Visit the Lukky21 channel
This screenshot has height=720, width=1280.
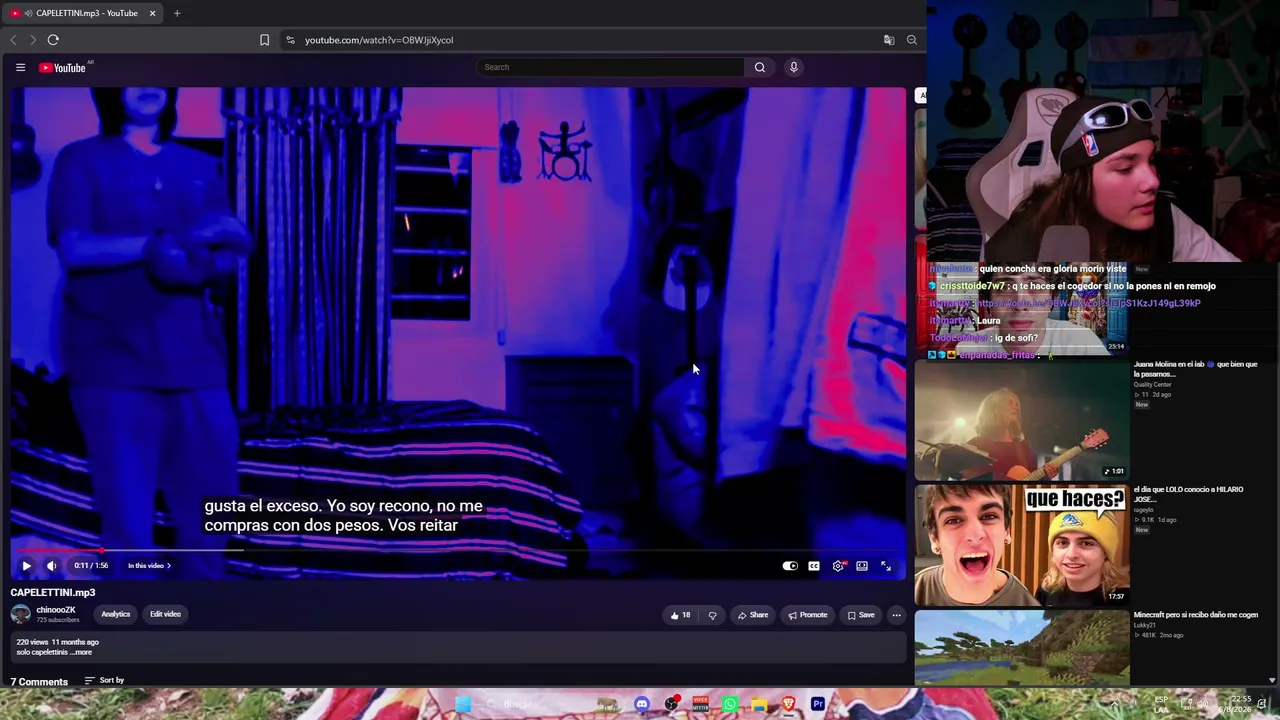click(x=1145, y=626)
